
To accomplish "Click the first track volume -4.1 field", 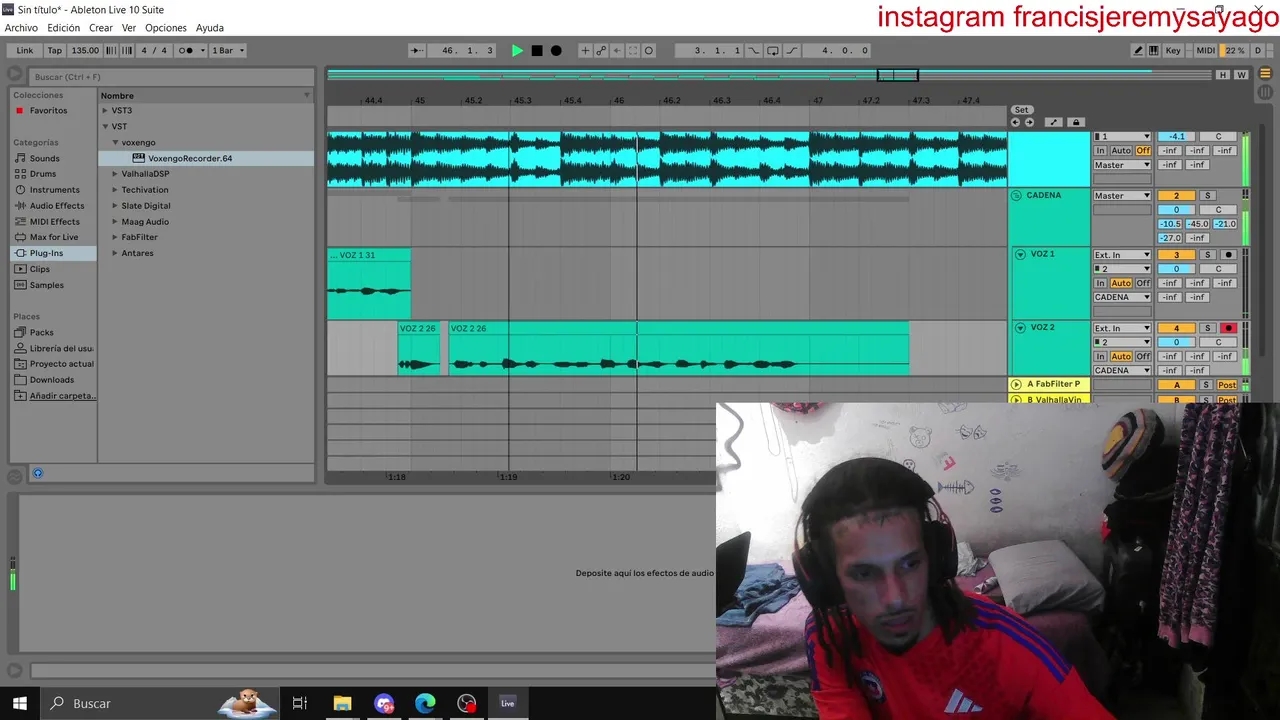I will pyautogui.click(x=1176, y=137).
